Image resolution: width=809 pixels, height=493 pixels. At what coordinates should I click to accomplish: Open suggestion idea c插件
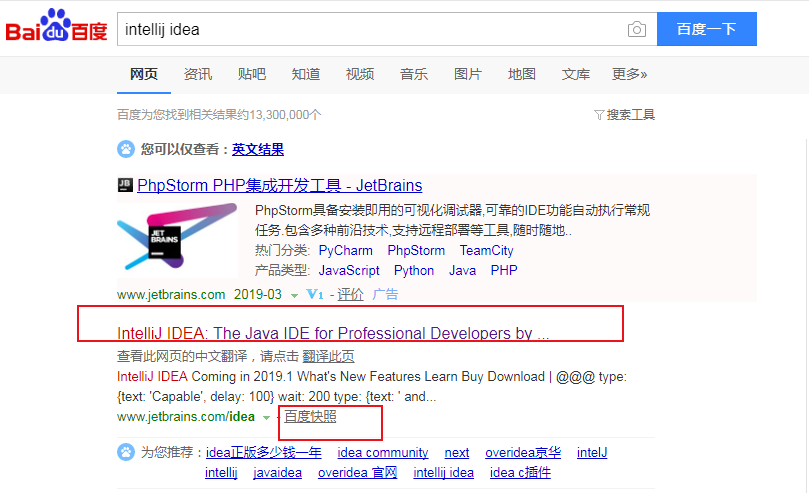520,473
